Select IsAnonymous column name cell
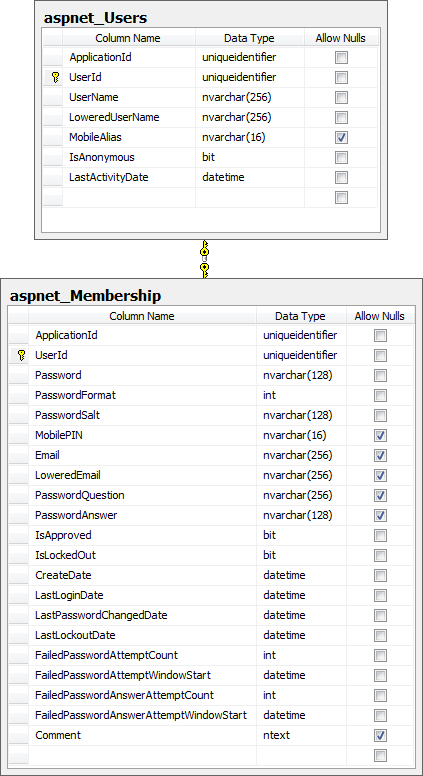This screenshot has height=776, width=423. (x=129, y=157)
